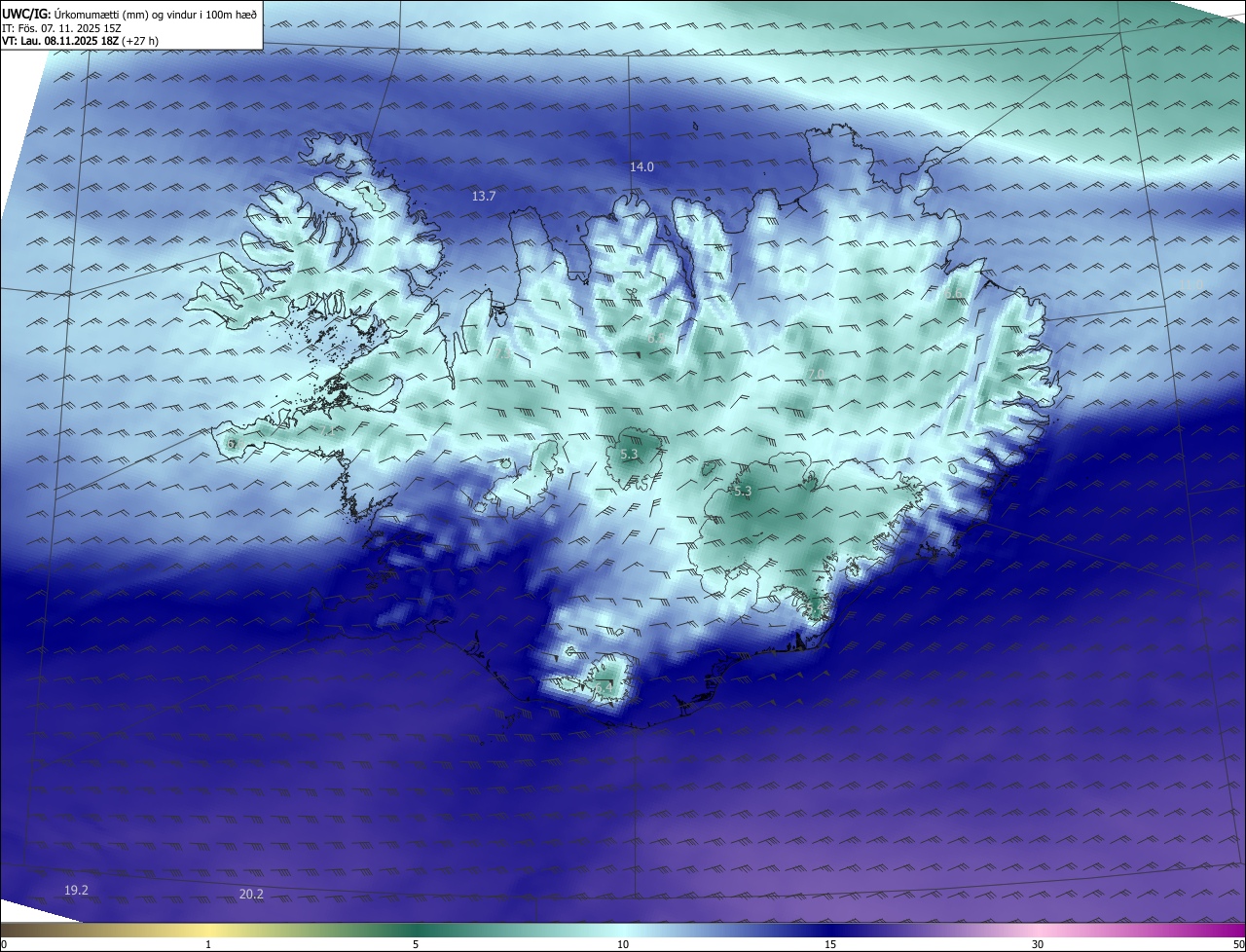Select the 'VT: Lau. 08.11.2025 18Z' valid time line
This screenshot has width=1246, height=952.
tap(80, 41)
